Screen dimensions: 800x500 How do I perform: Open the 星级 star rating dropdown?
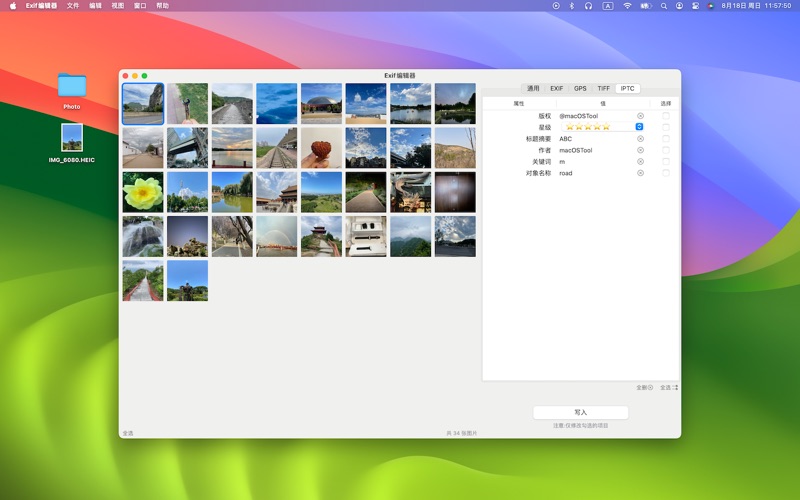[639, 127]
